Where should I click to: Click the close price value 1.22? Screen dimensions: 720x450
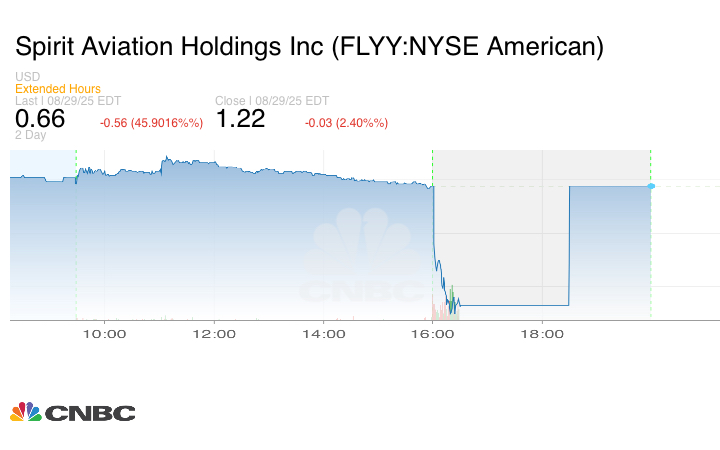(240, 119)
